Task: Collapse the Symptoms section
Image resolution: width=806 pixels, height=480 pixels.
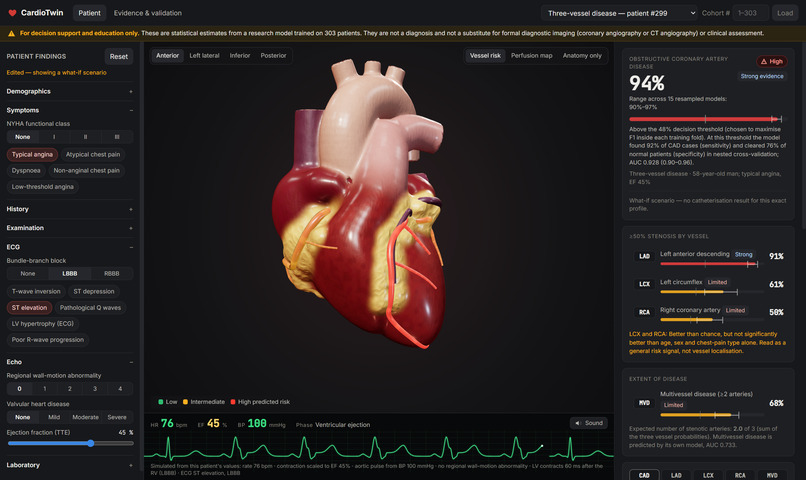Action: 69,110
